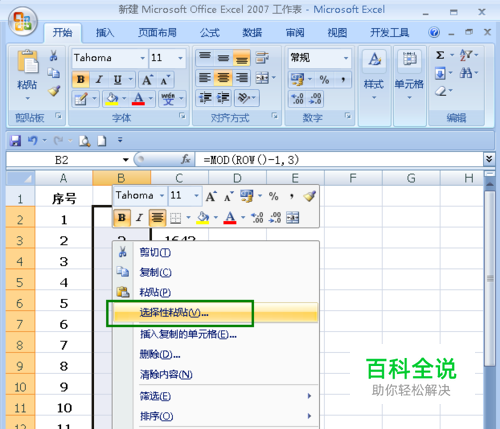The width and height of the screenshot is (500, 429).
Task: Click the Cut scissors icon in ribbon
Action: [x=53, y=56]
